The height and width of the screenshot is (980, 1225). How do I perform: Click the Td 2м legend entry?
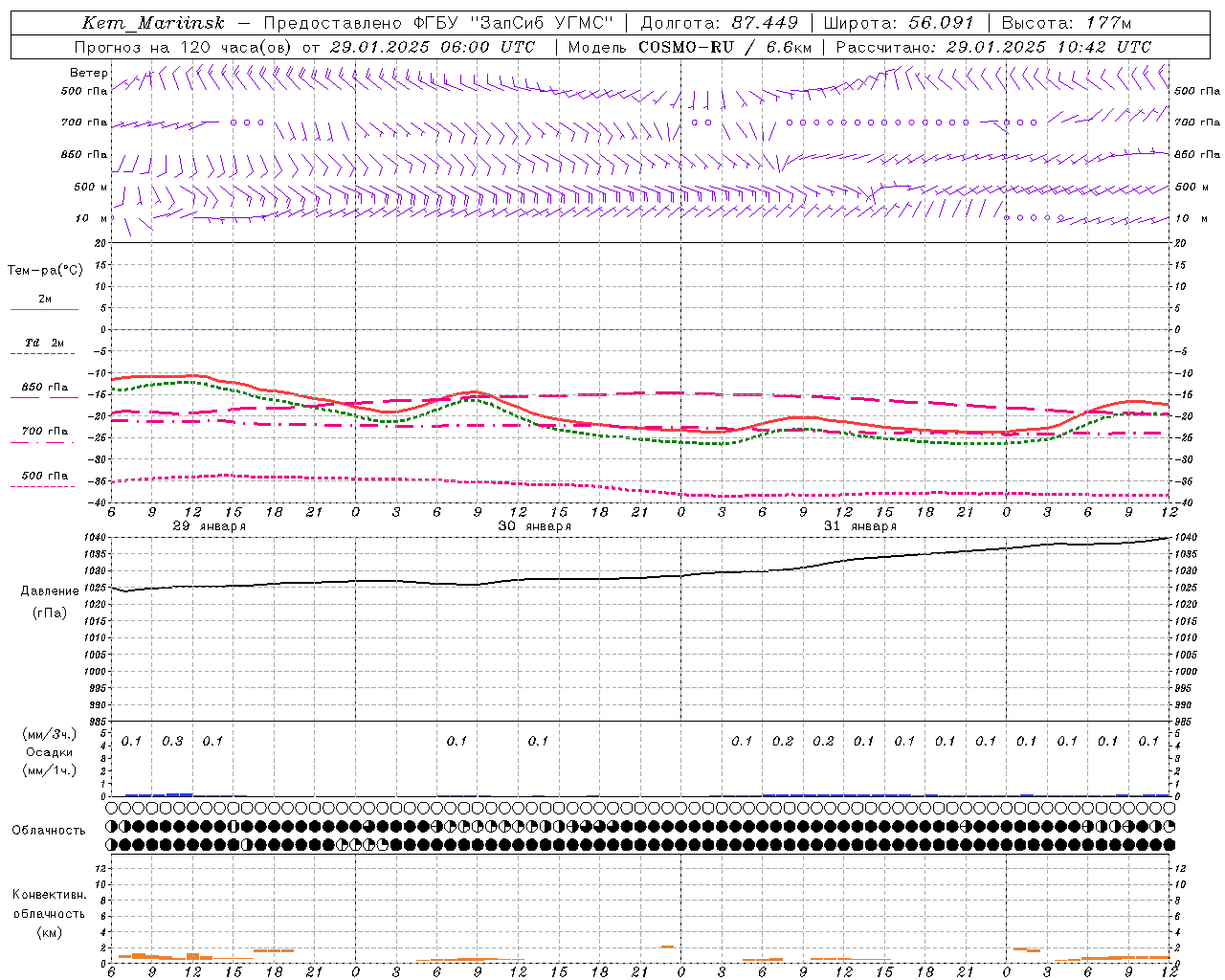pos(45,343)
